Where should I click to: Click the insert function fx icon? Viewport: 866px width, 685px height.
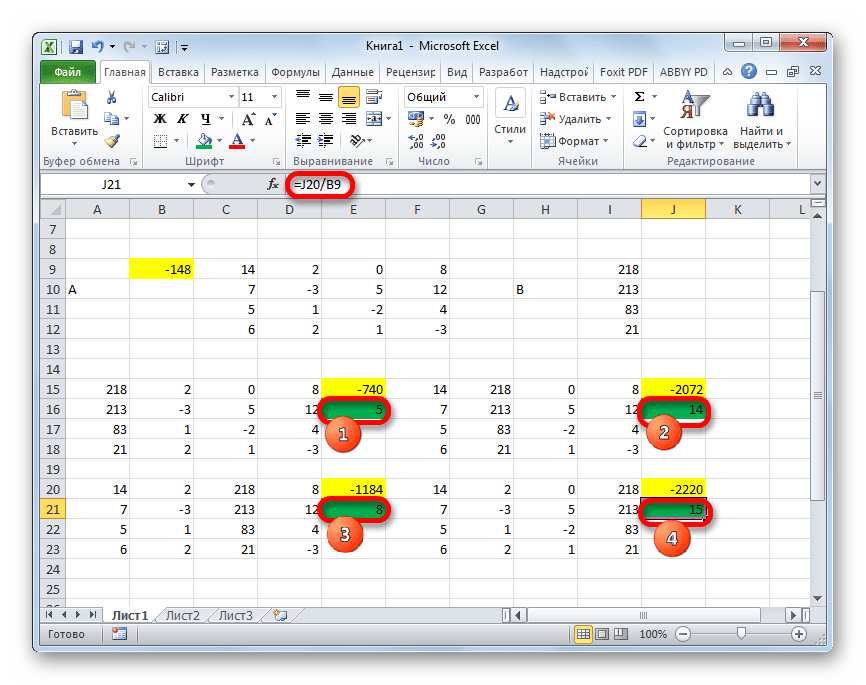(x=272, y=184)
